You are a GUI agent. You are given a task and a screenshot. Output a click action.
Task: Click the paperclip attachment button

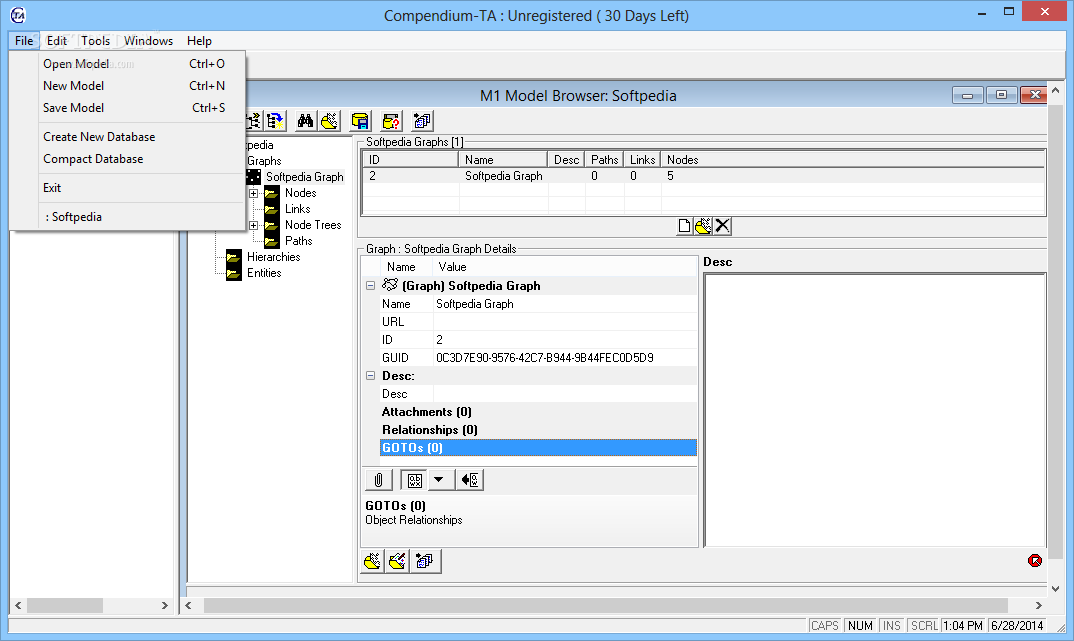point(378,480)
